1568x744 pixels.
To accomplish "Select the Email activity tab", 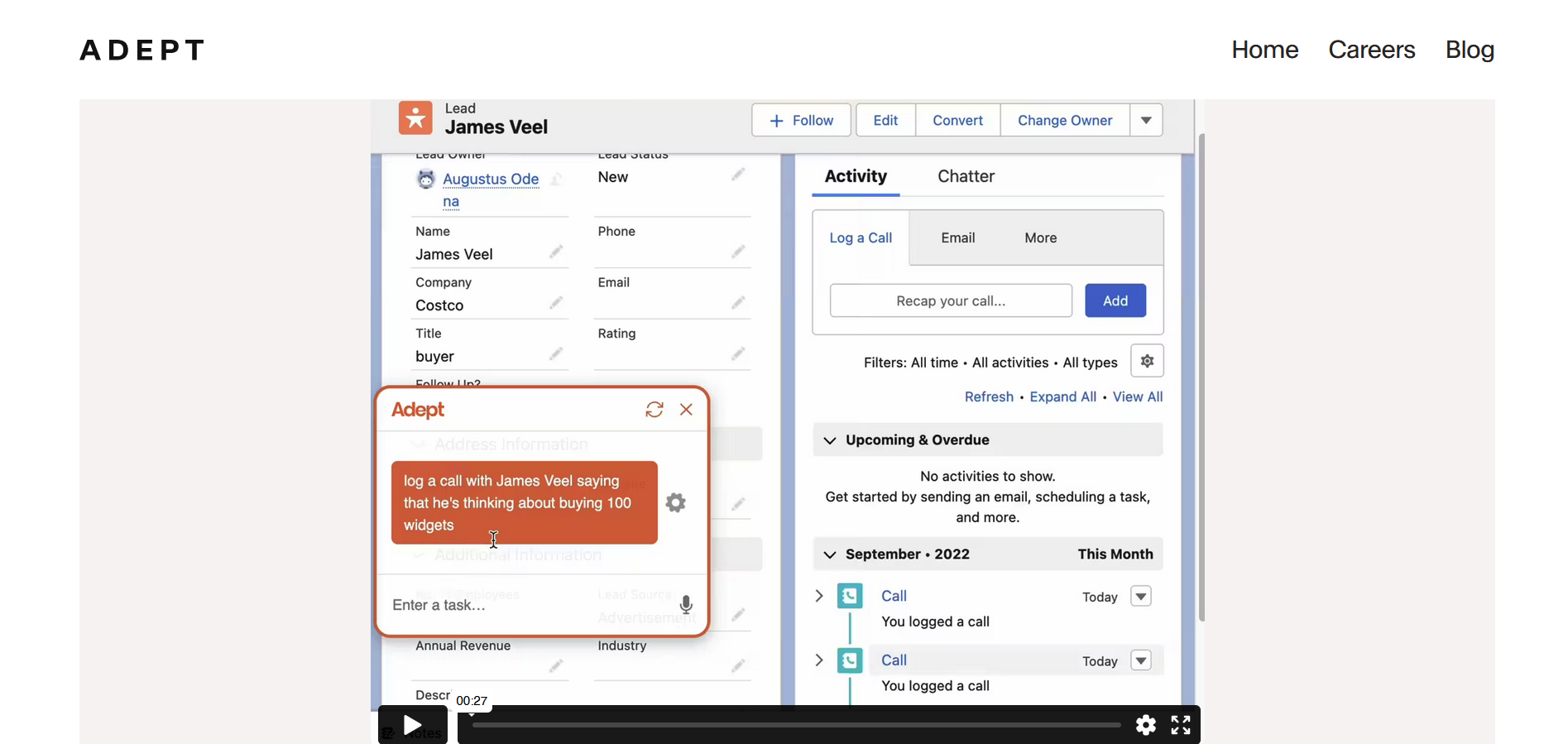I will point(958,238).
